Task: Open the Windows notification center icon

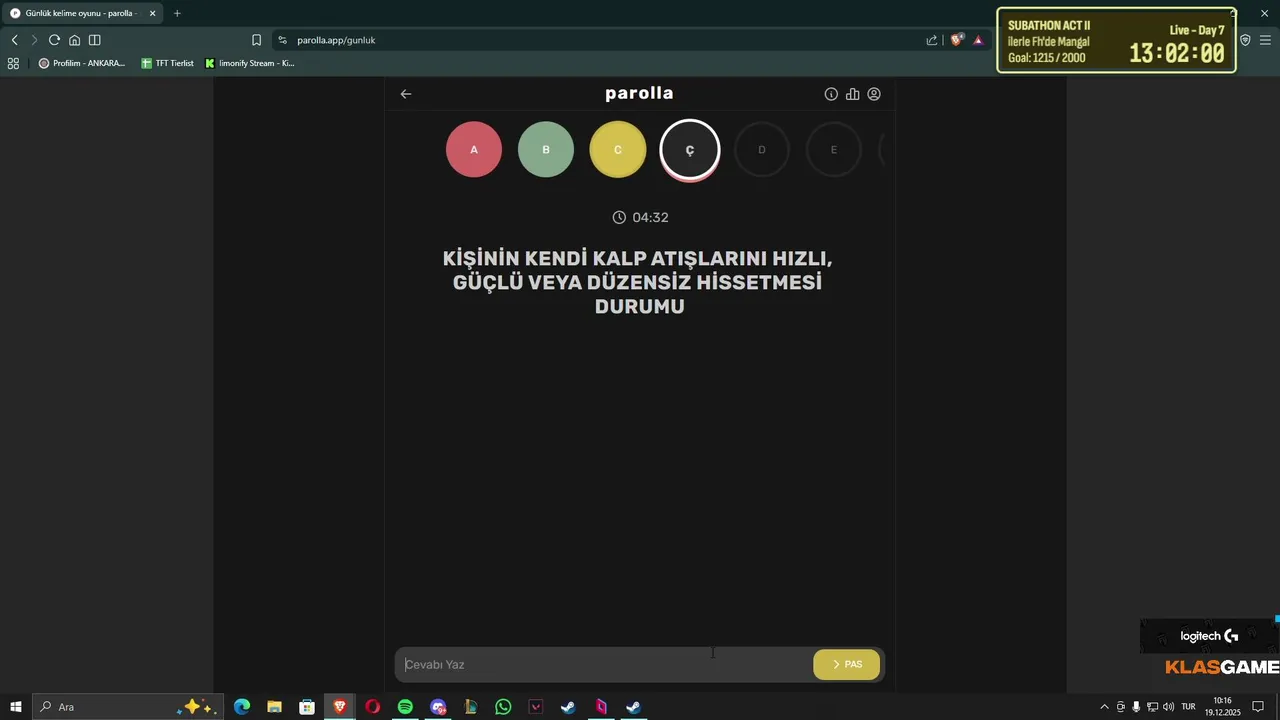Action: (1258, 707)
